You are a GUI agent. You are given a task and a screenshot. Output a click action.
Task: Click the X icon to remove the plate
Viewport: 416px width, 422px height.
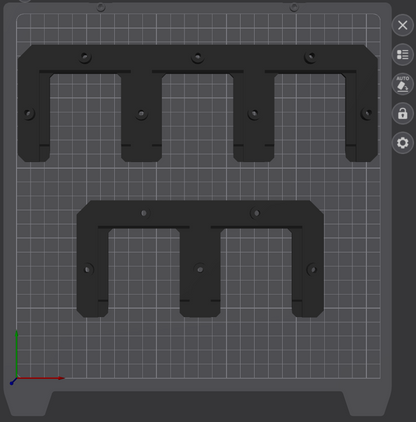coord(402,25)
